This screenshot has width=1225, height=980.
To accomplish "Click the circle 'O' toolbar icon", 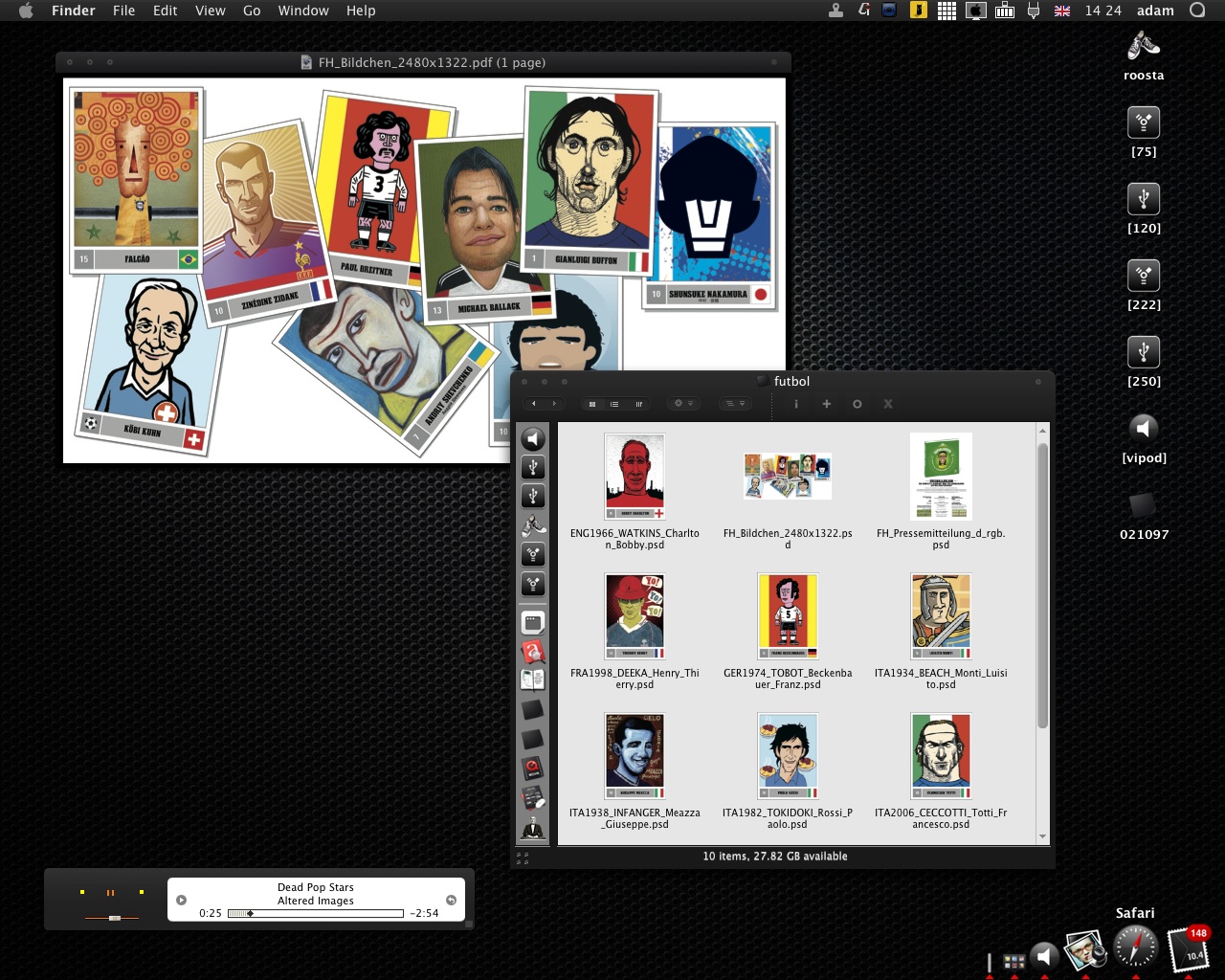I will (x=857, y=404).
